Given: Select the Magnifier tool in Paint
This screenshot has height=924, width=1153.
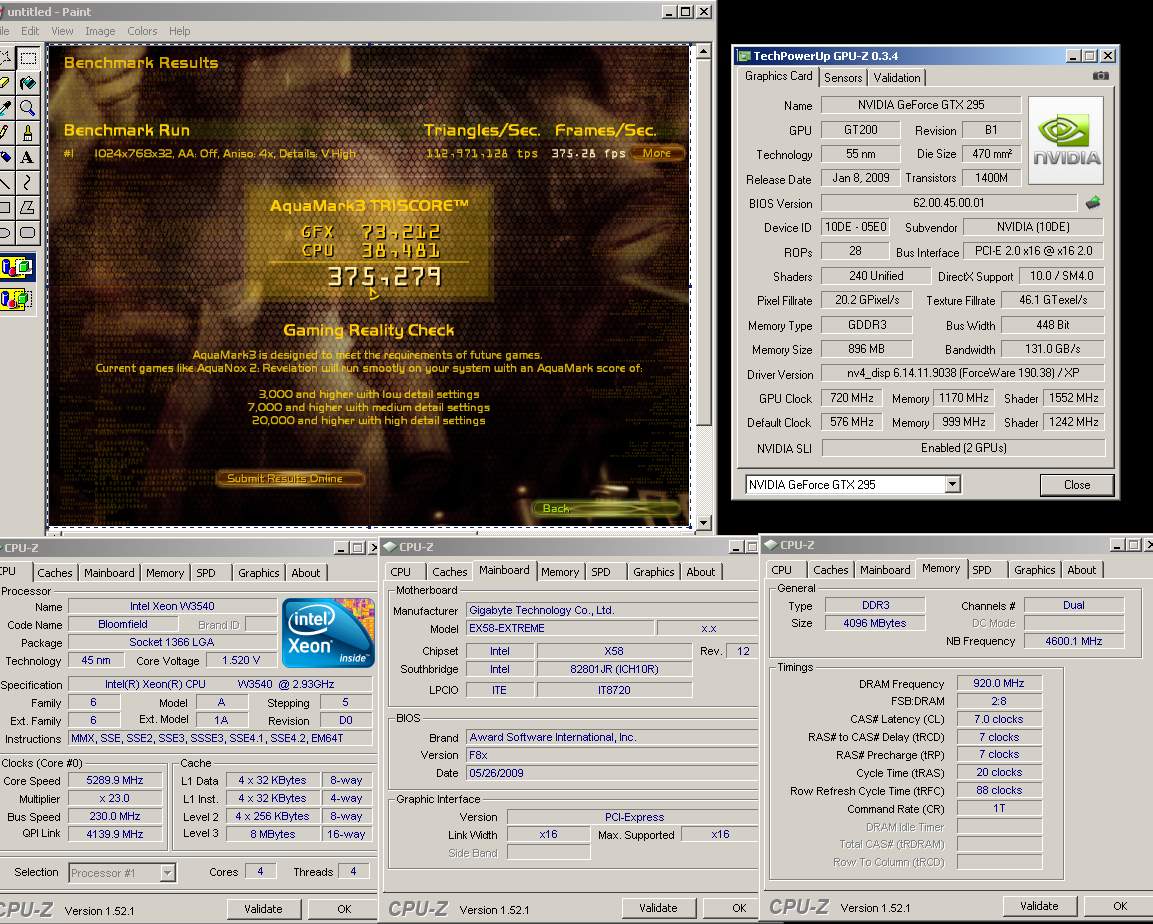Looking at the screenshot, I should click(28, 107).
